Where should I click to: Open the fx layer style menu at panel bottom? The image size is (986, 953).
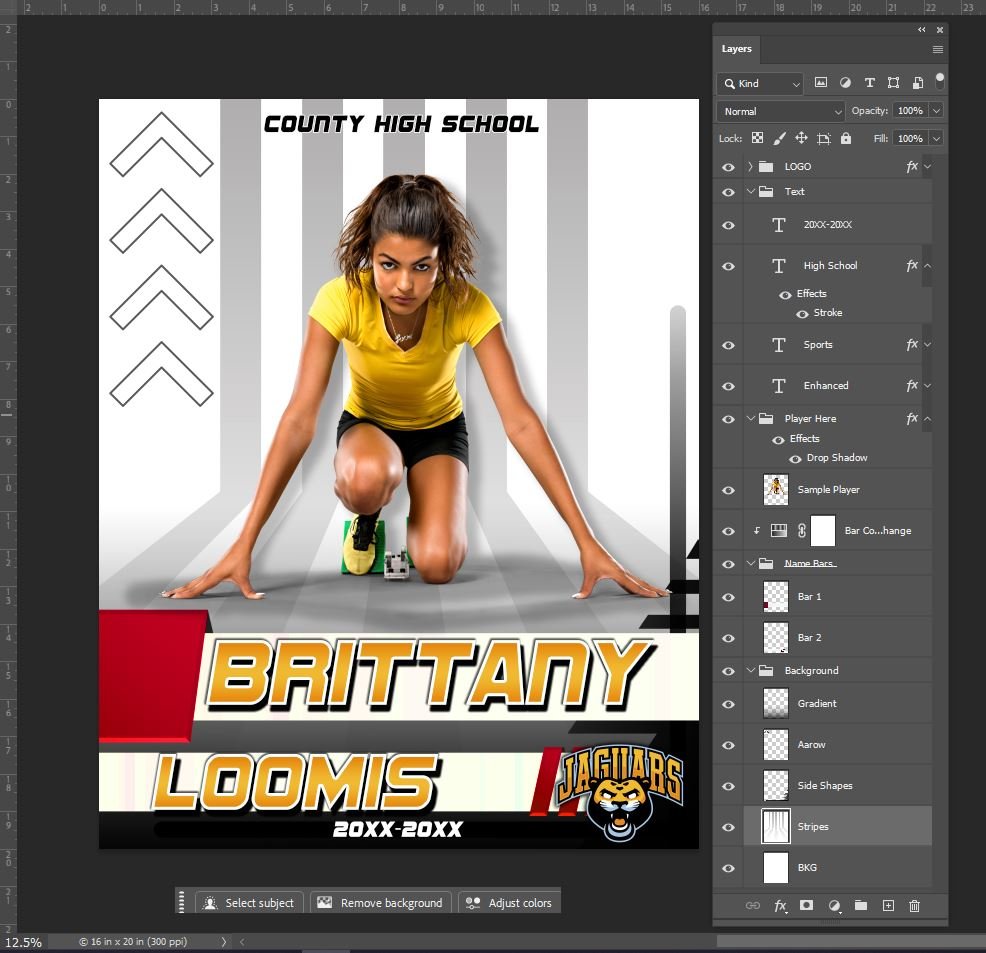point(780,906)
